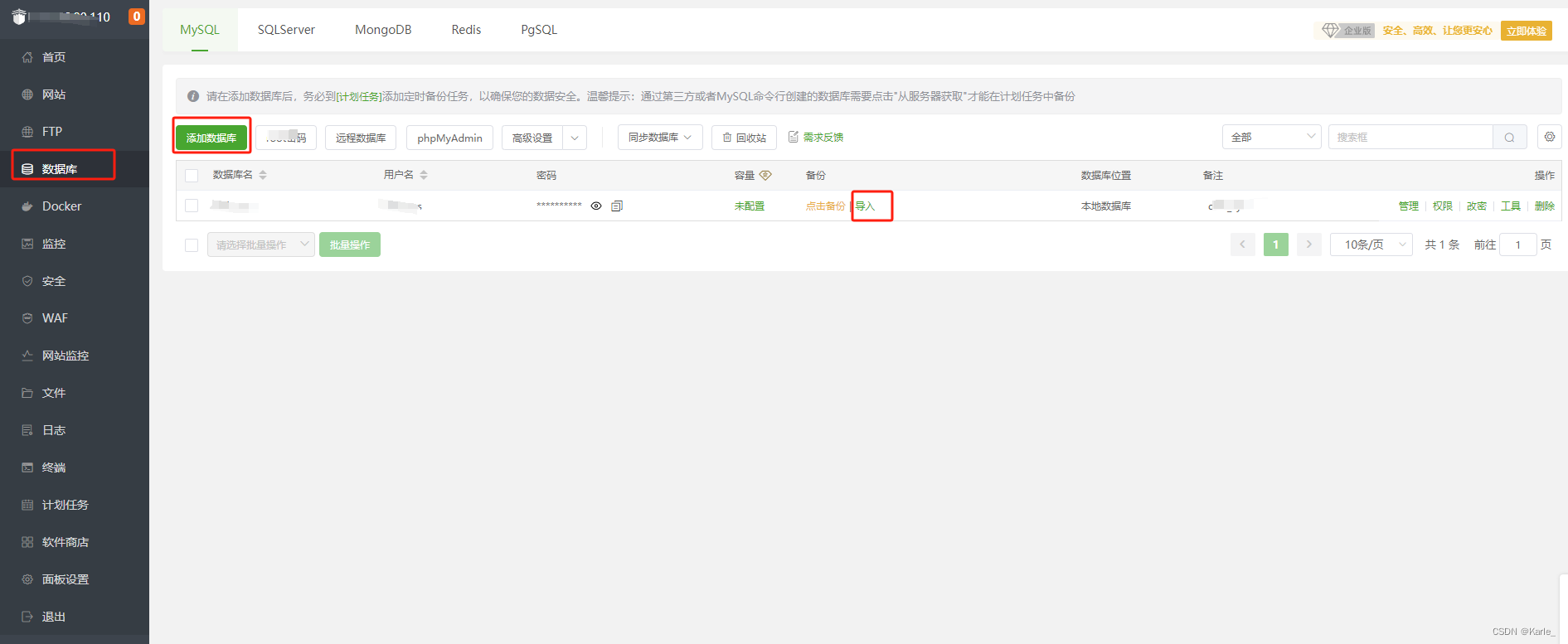Image resolution: width=1568 pixels, height=644 pixels.
Task: Open the table column settings gear
Action: pyautogui.click(x=1550, y=137)
